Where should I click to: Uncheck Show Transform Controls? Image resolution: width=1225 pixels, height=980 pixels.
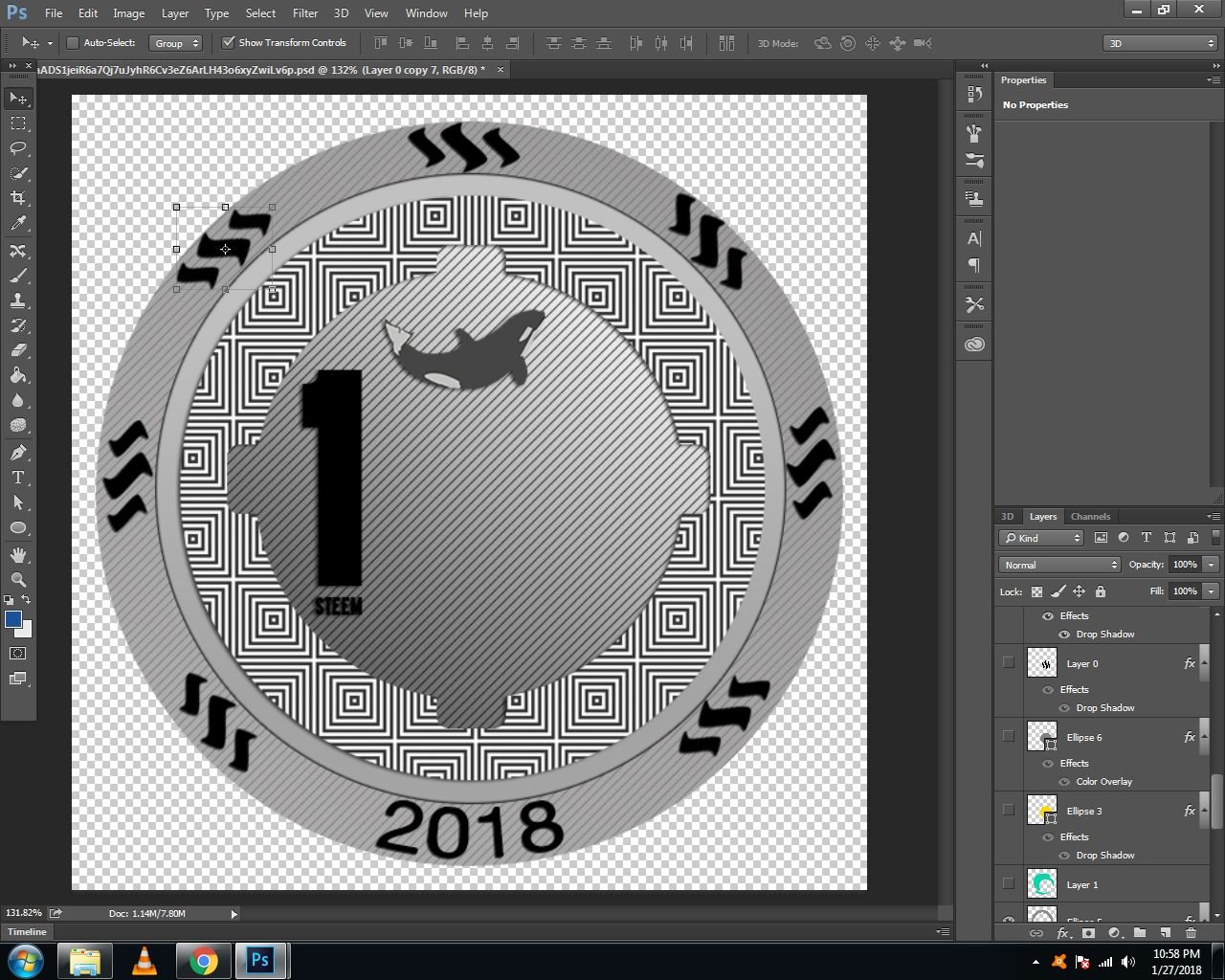228,43
